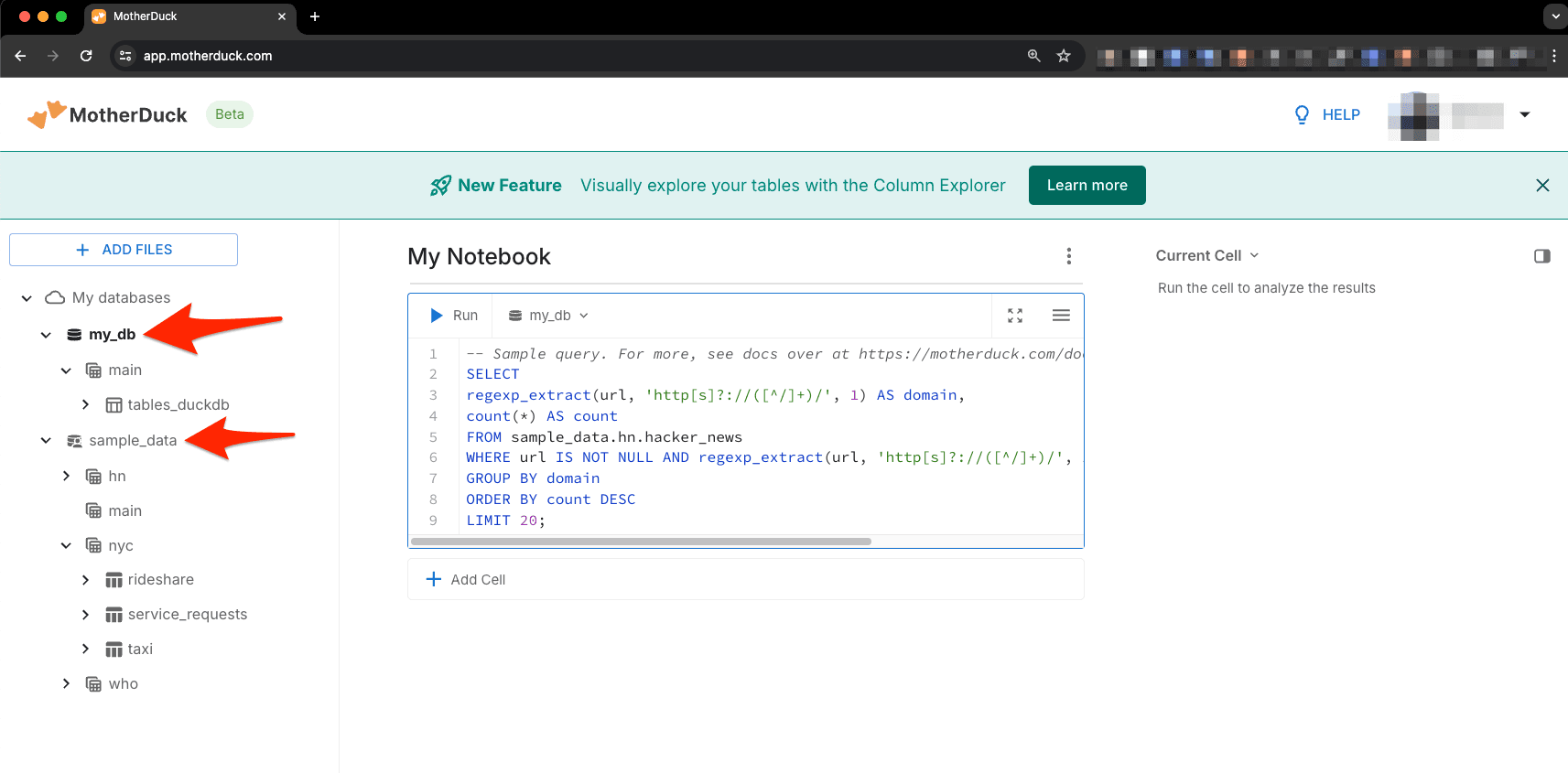1568x773 pixels.
Task: Click the address bar URL
Action: click(208, 56)
